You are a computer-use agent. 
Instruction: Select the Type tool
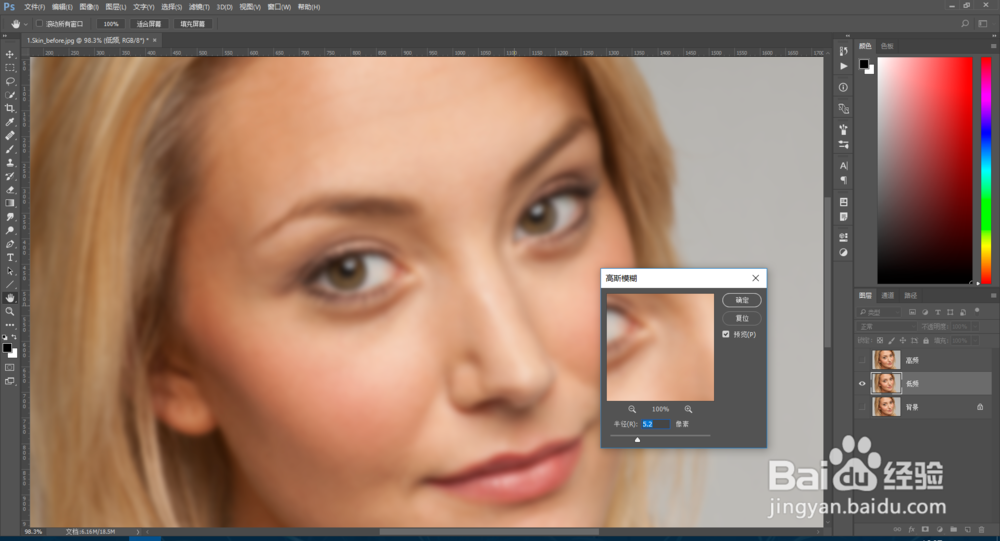(10, 257)
